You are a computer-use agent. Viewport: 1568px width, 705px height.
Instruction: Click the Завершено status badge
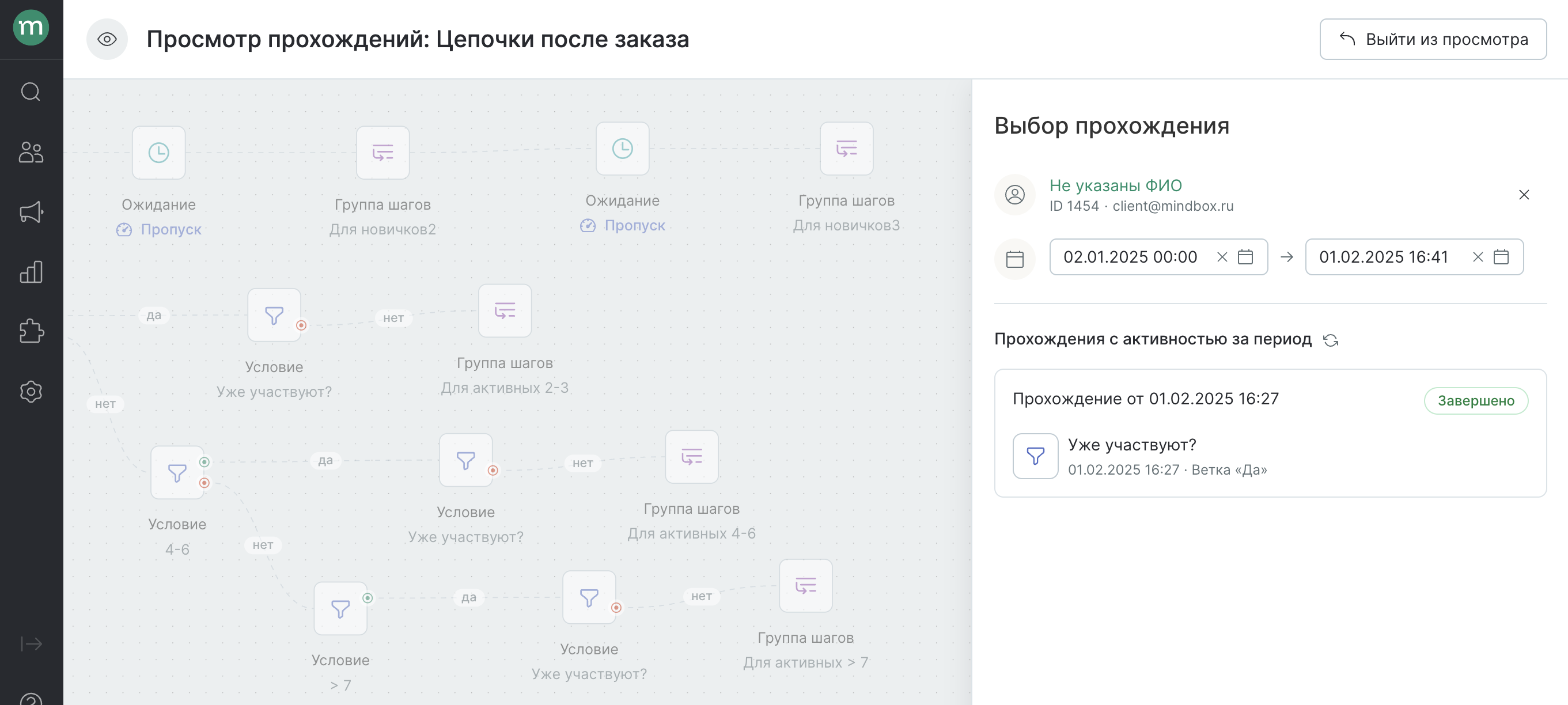coord(1475,401)
